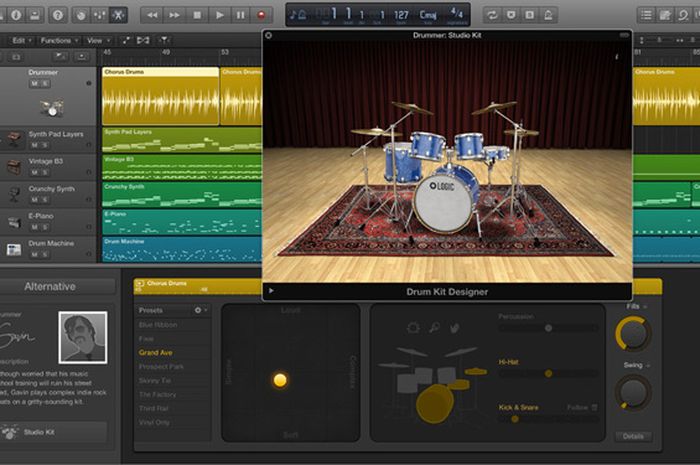Click the Pause transport button

[241, 15]
